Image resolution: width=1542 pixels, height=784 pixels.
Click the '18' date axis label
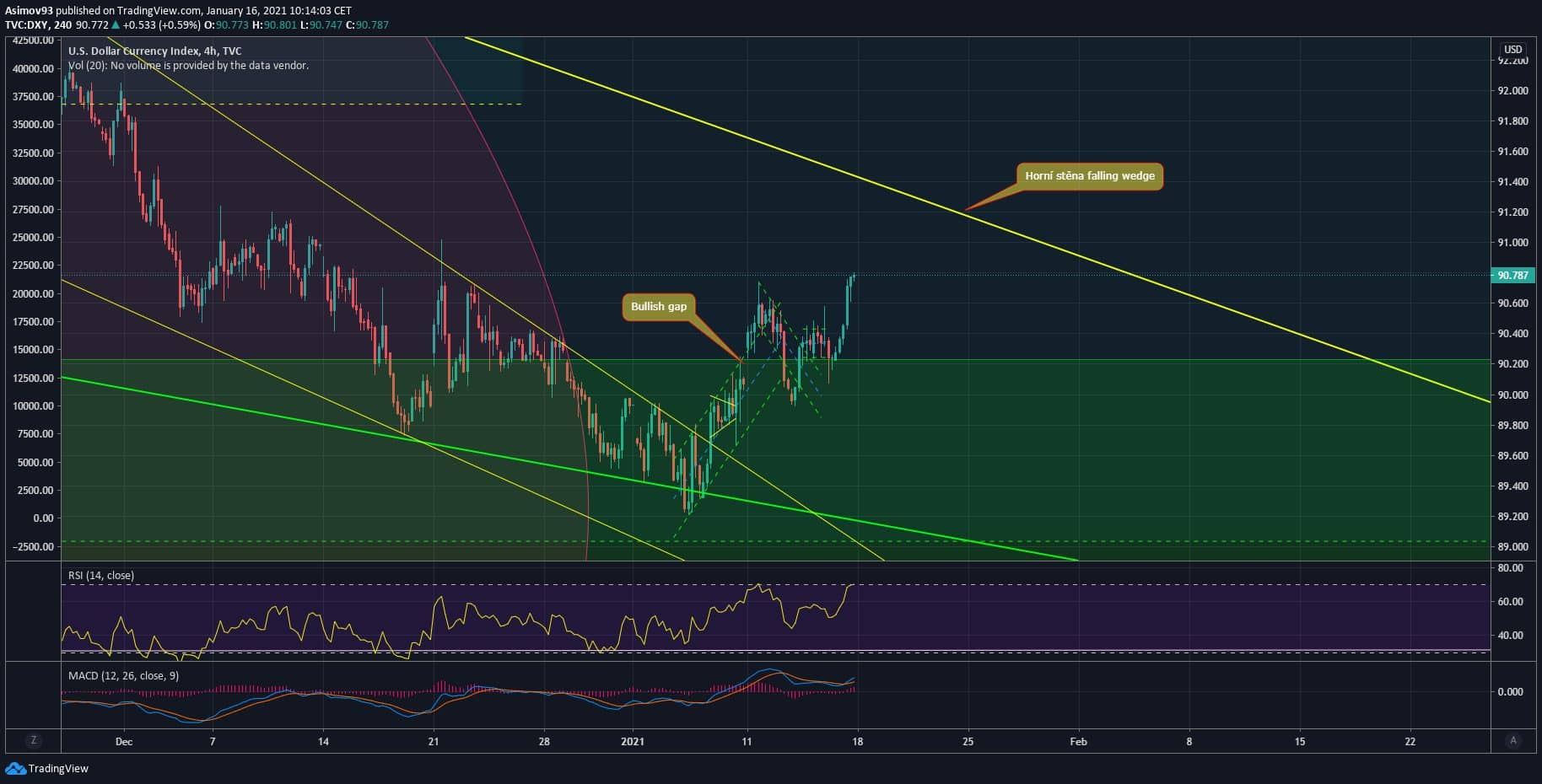click(x=858, y=742)
